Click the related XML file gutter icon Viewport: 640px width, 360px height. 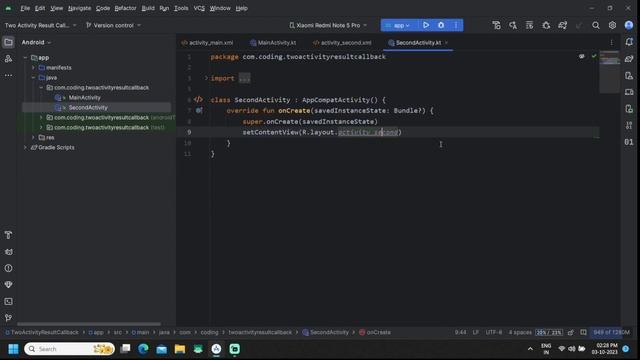point(198,100)
